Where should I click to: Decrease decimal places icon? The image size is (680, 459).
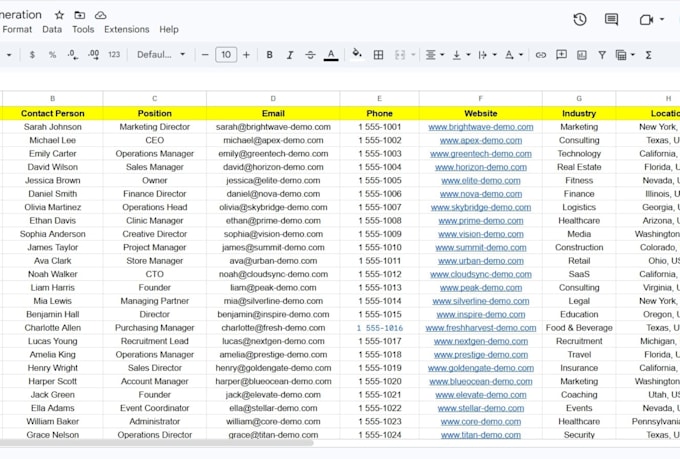tap(73, 55)
